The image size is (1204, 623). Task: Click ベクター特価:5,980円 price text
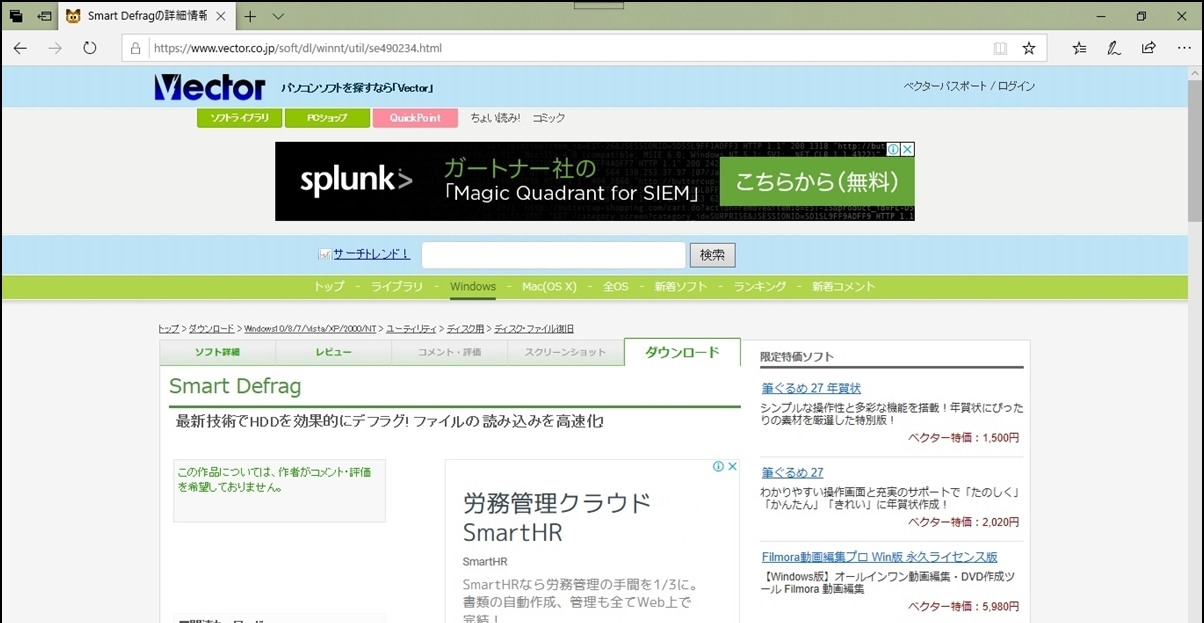point(964,607)
